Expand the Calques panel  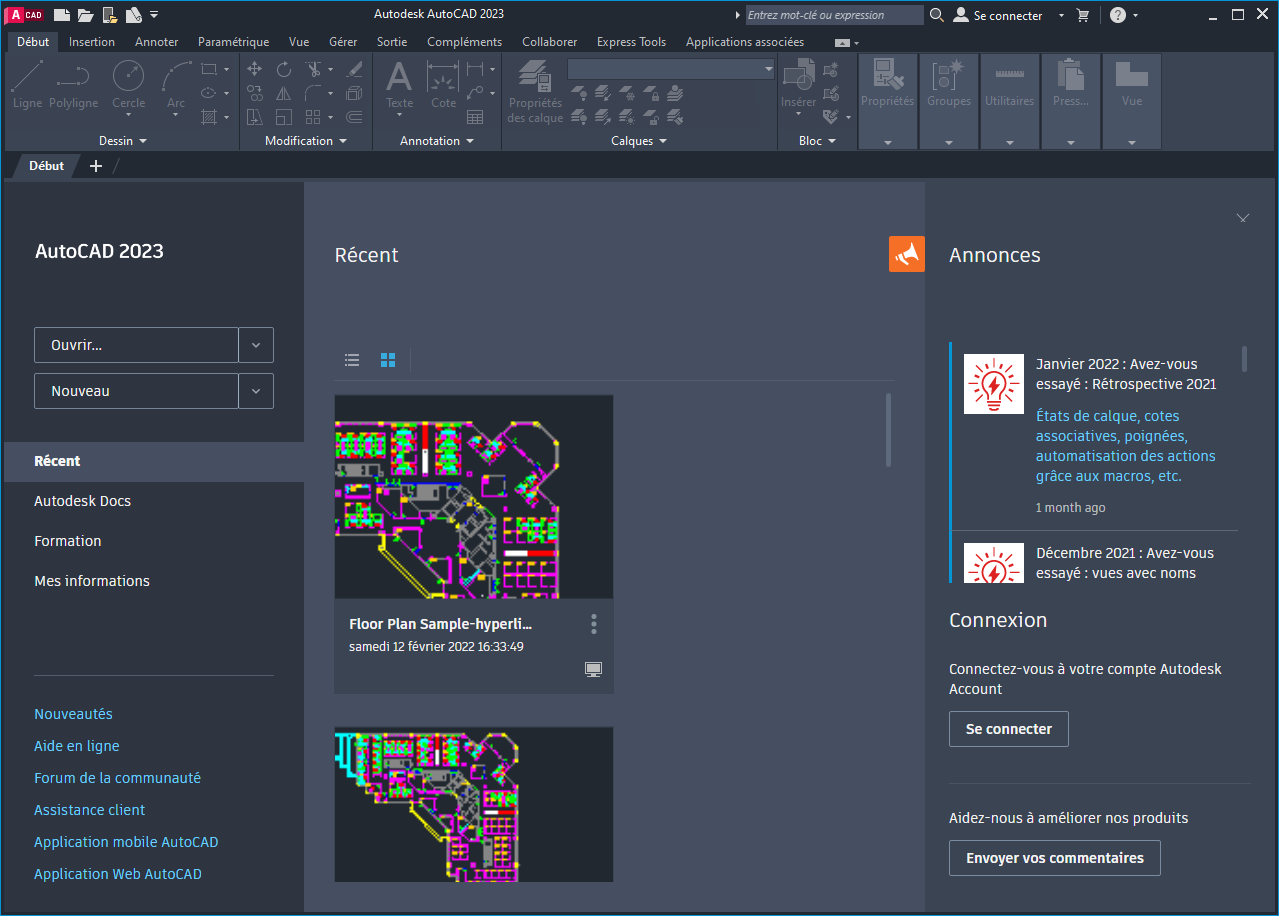tap(639, 141)
